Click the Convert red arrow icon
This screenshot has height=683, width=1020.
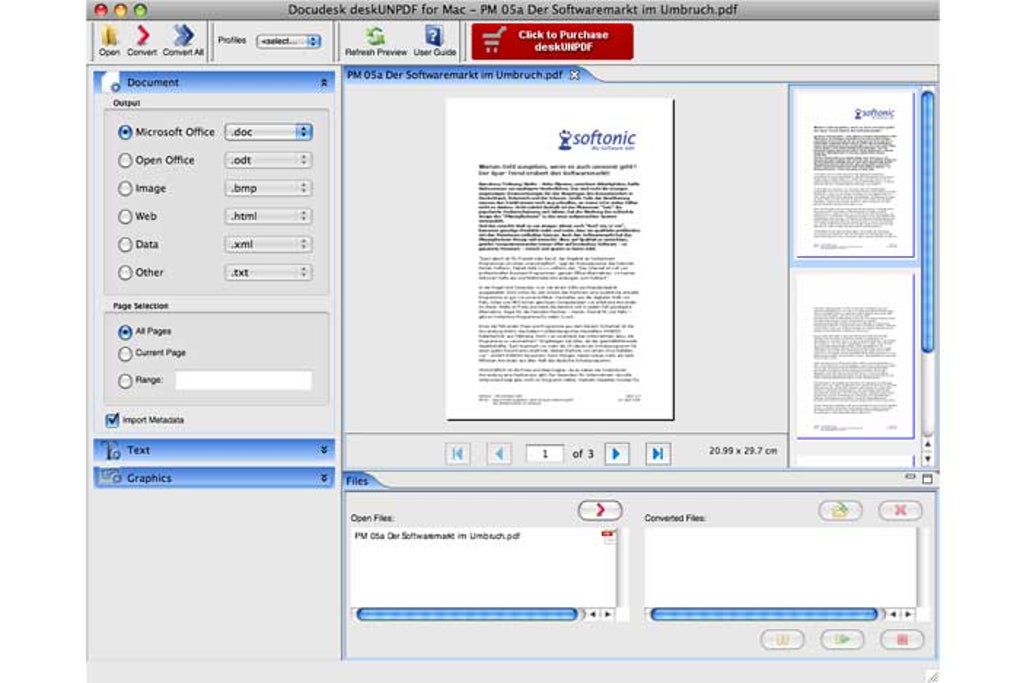click(x=142, y=35)
